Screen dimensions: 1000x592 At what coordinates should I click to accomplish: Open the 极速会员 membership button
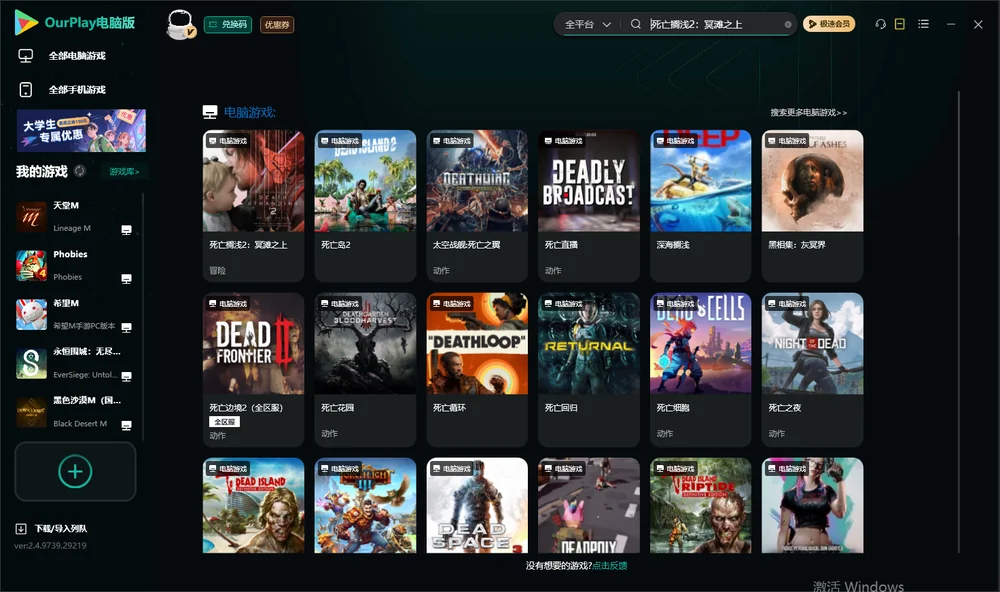(829, 24)
